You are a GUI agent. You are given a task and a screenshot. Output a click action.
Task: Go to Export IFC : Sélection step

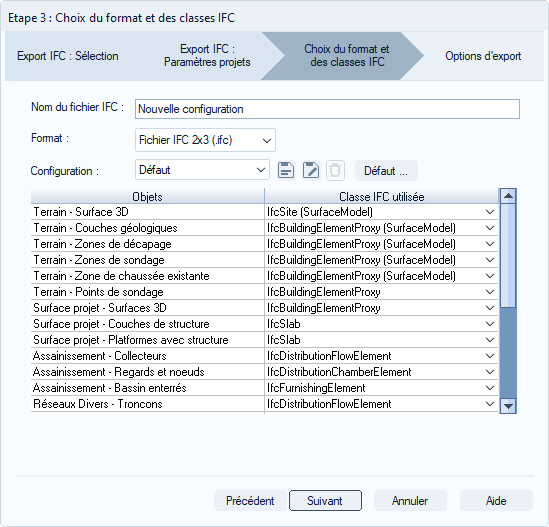point(68,56)
